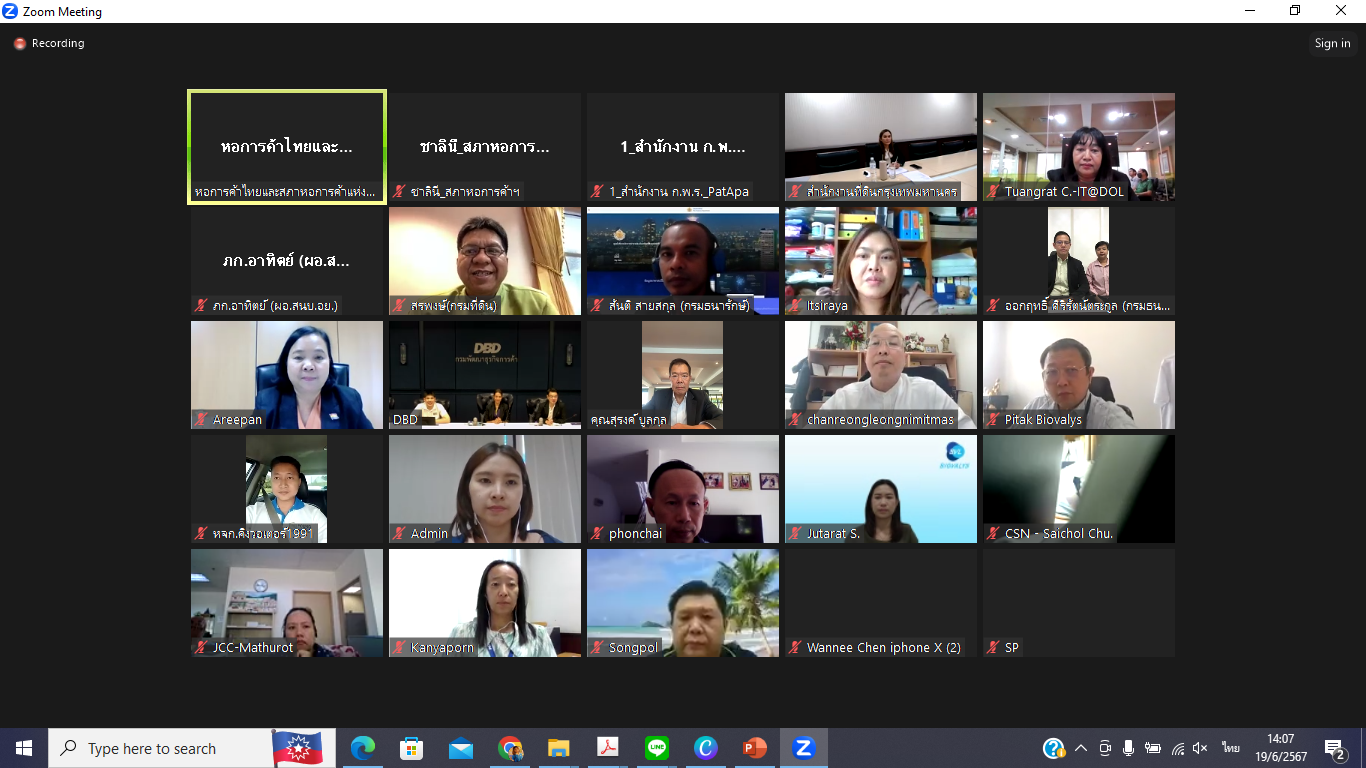Open Microsoft Edge from the taskbar
The image size is (1366, 768).
coord(363,748)
